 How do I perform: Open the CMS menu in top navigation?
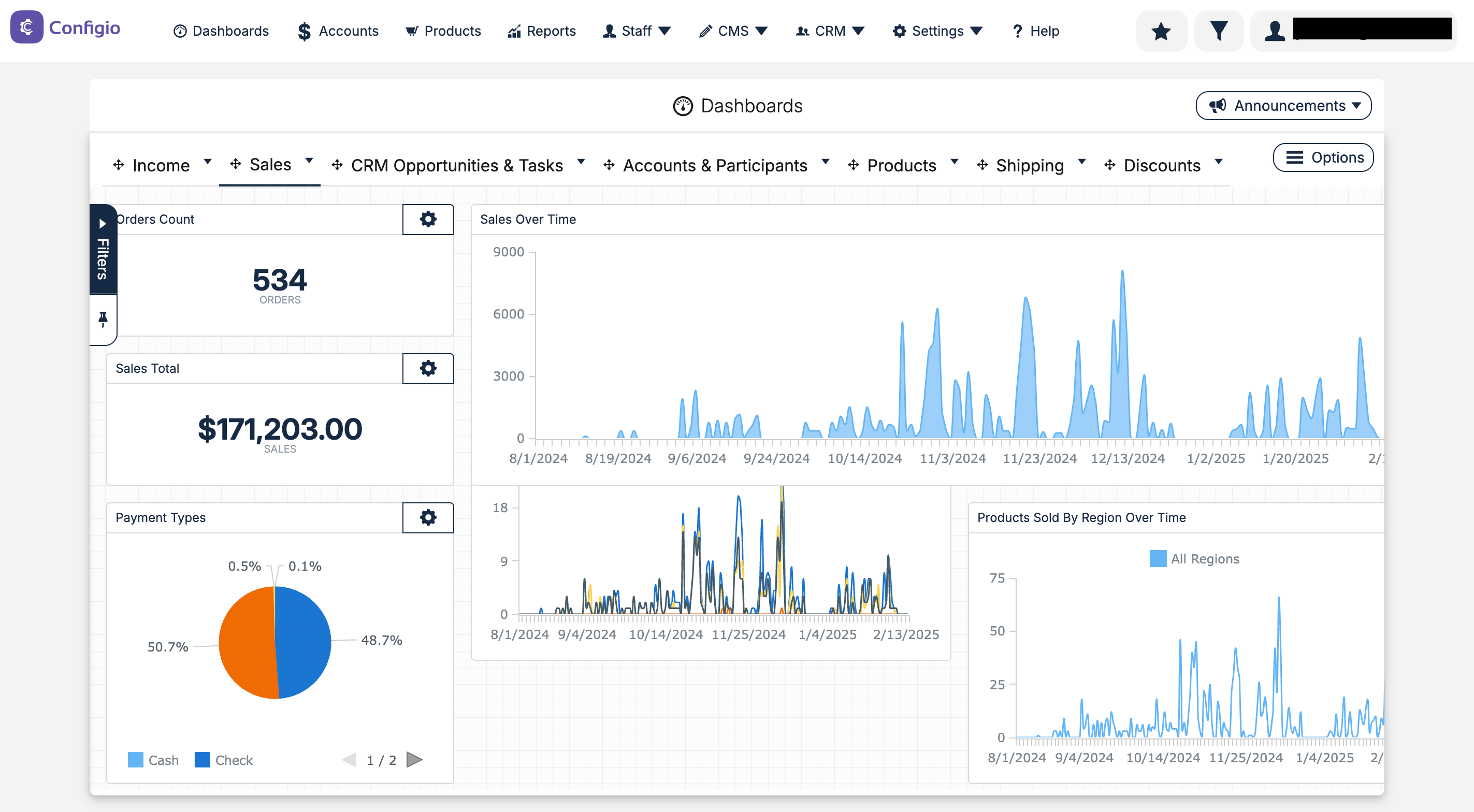pos(732,31)
